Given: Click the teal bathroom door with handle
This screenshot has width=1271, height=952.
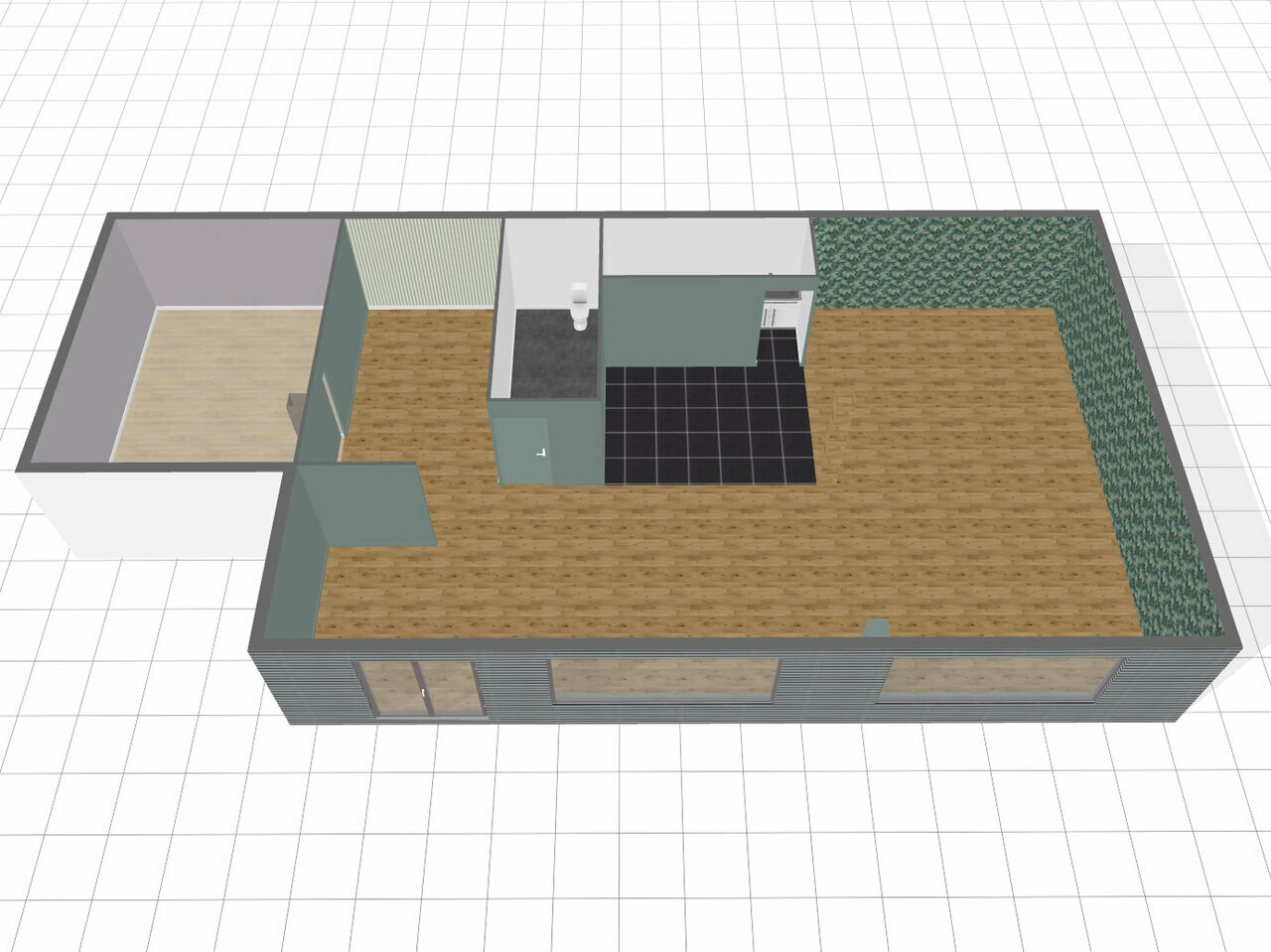Looking at the screenshot, I should 526,450.
